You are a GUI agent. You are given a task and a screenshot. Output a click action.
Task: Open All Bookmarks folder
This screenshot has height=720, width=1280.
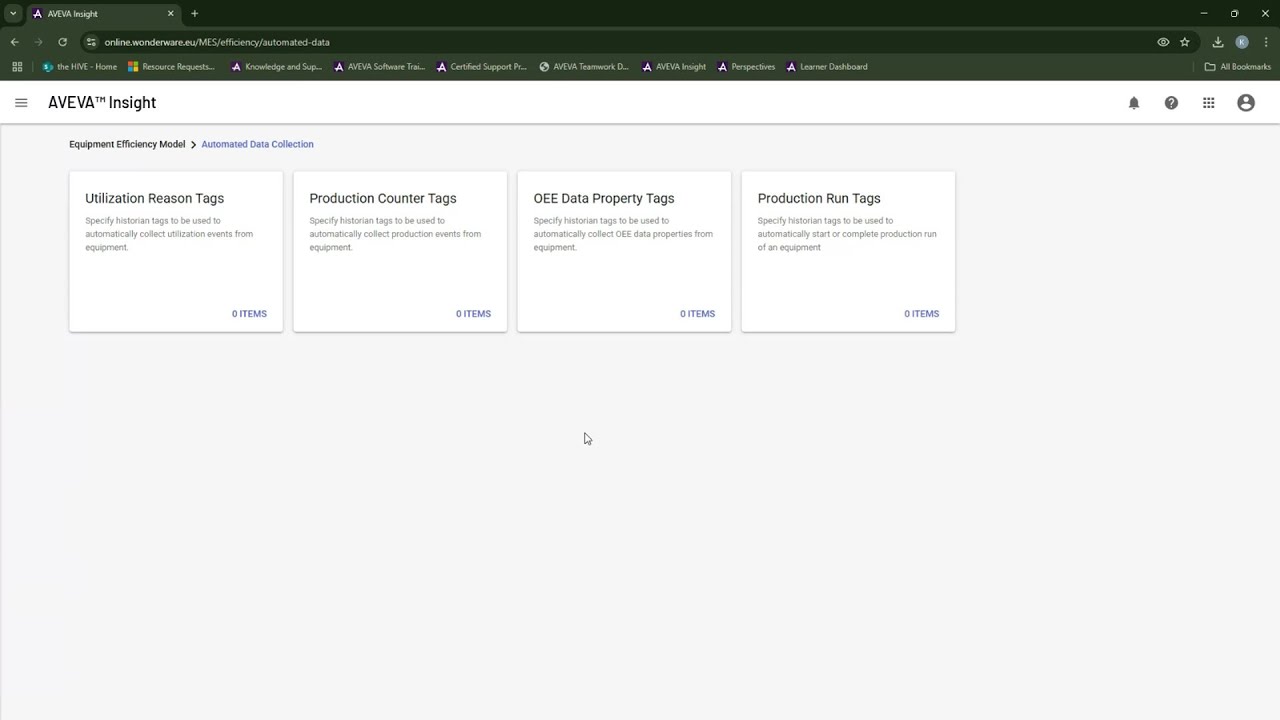click(1238, 67)
